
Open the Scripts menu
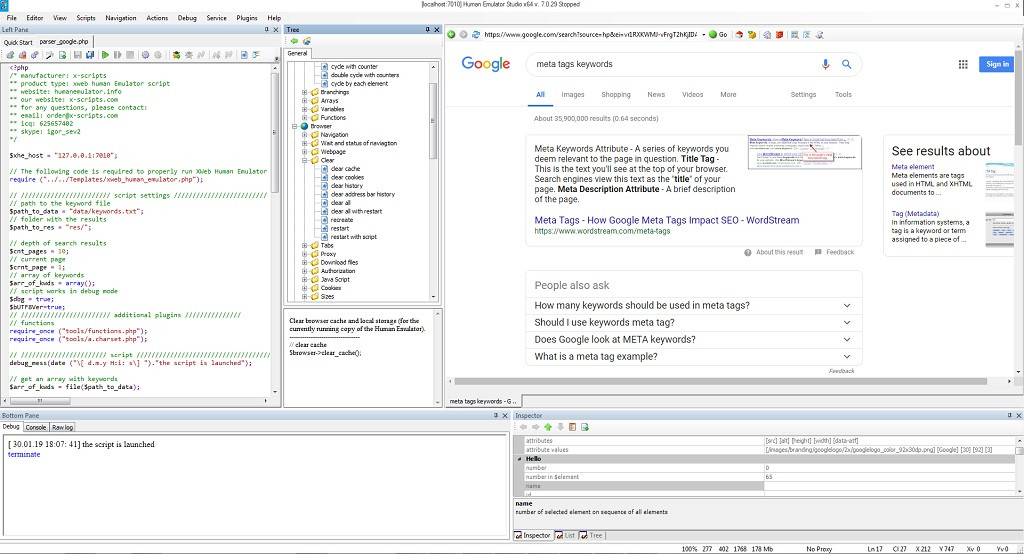86,18
